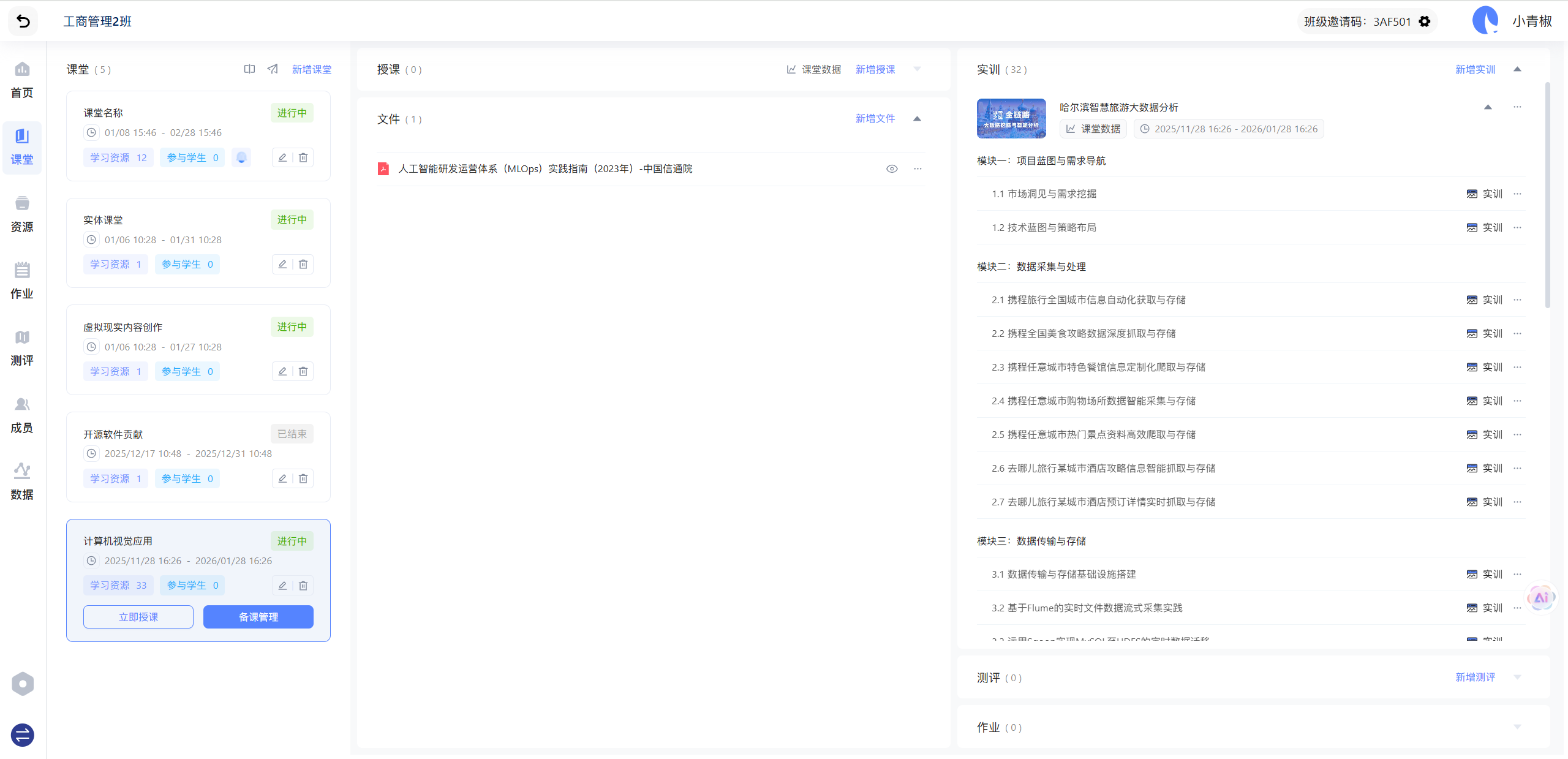Open the more menu on the MLOps PDF
Image resolution: width=1568 pixels, height=759 pixels.
[x=917, y=168]
